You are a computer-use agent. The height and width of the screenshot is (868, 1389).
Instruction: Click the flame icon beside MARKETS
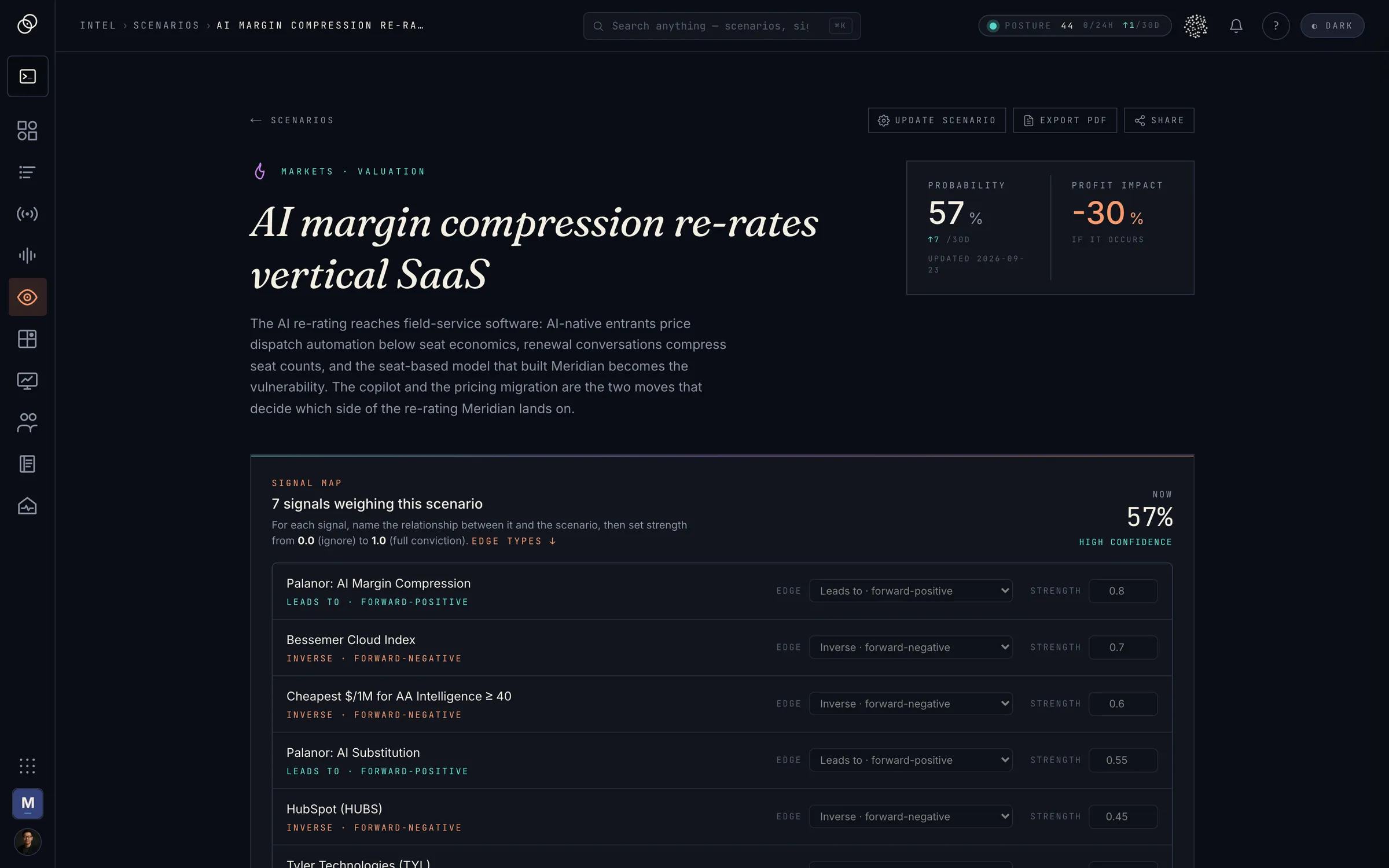pyautogui.click(x=260, y=171)
